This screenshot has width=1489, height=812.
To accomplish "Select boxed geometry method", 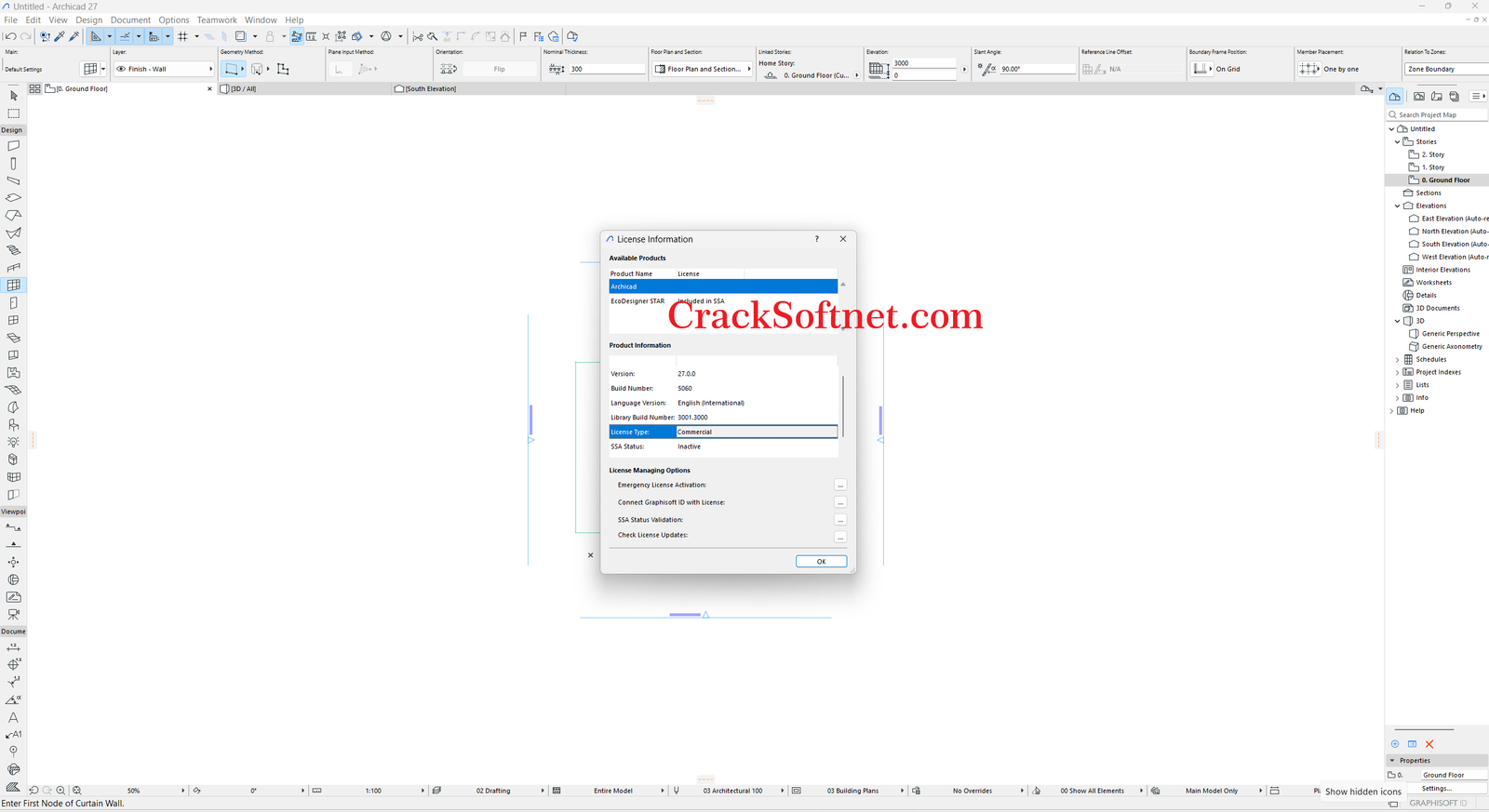I will click(257, 69).
